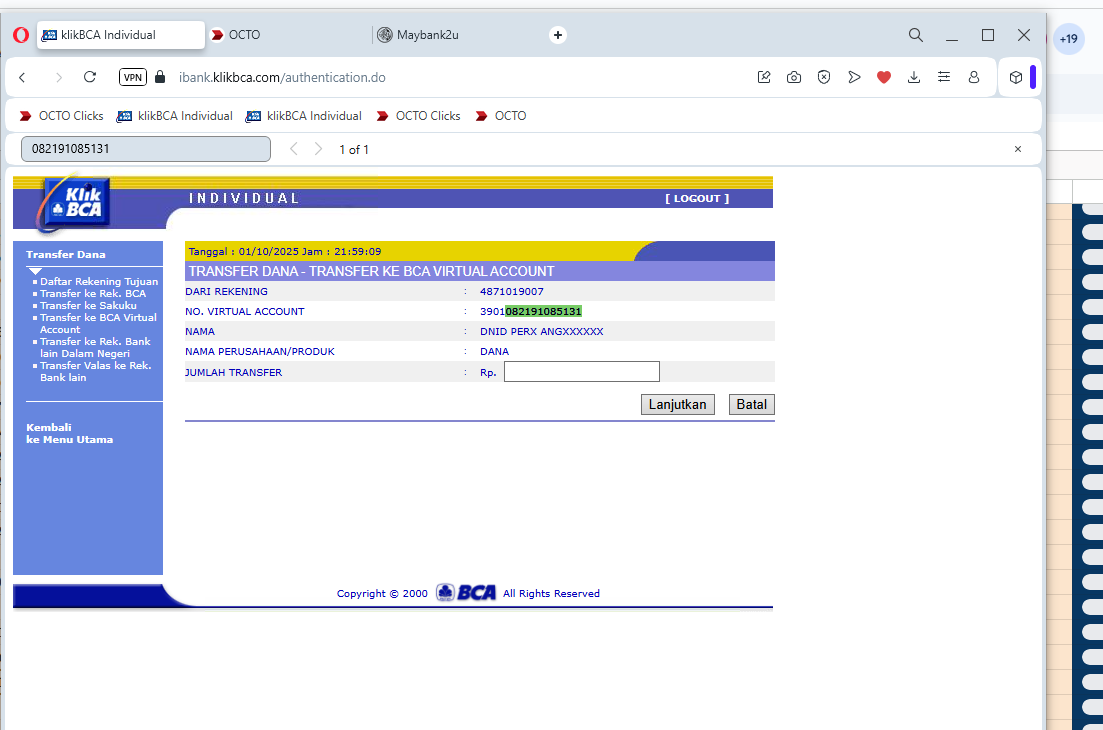Click Kembali ke Menu Utama link
Image resolution: width=1103 pixels, height=730 pixels.
[70, 433]
